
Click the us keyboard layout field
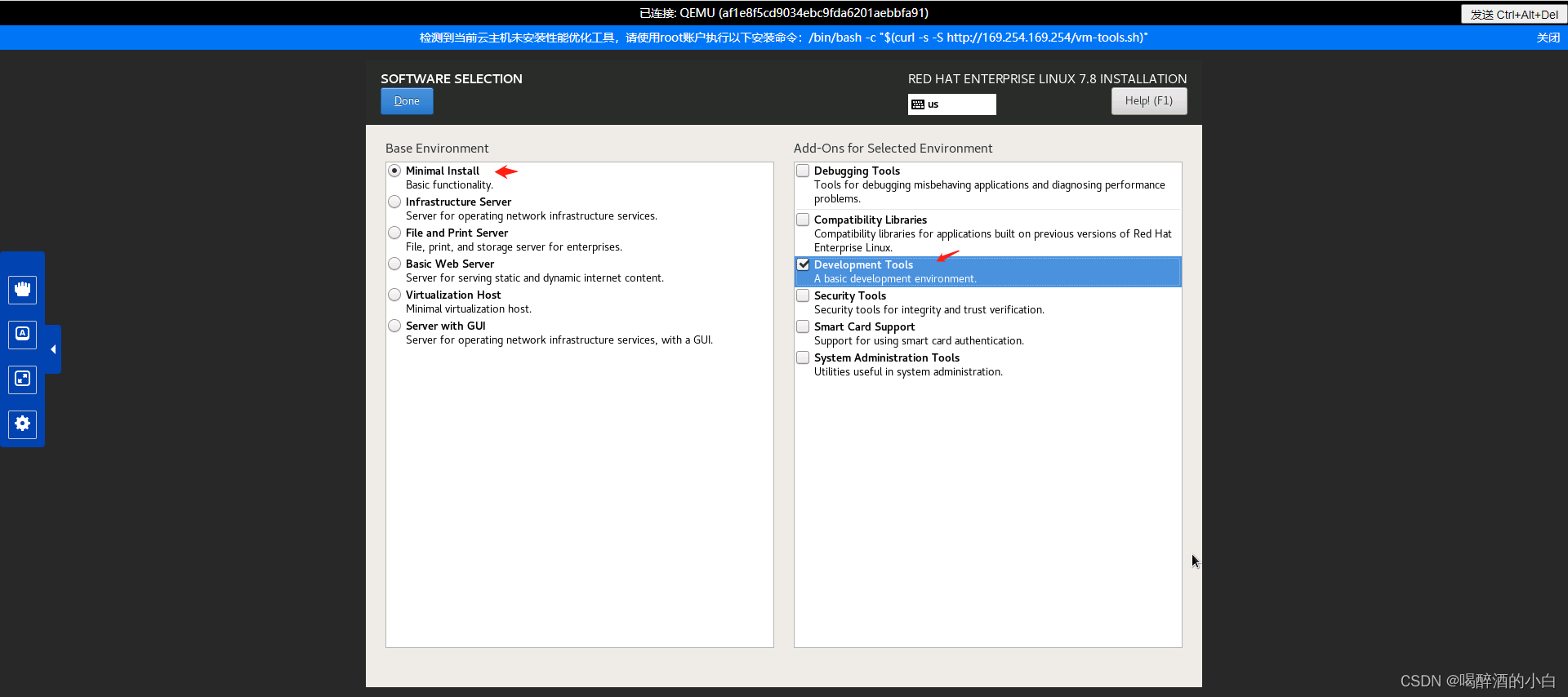pyautogui.click(x=952, y=104)
